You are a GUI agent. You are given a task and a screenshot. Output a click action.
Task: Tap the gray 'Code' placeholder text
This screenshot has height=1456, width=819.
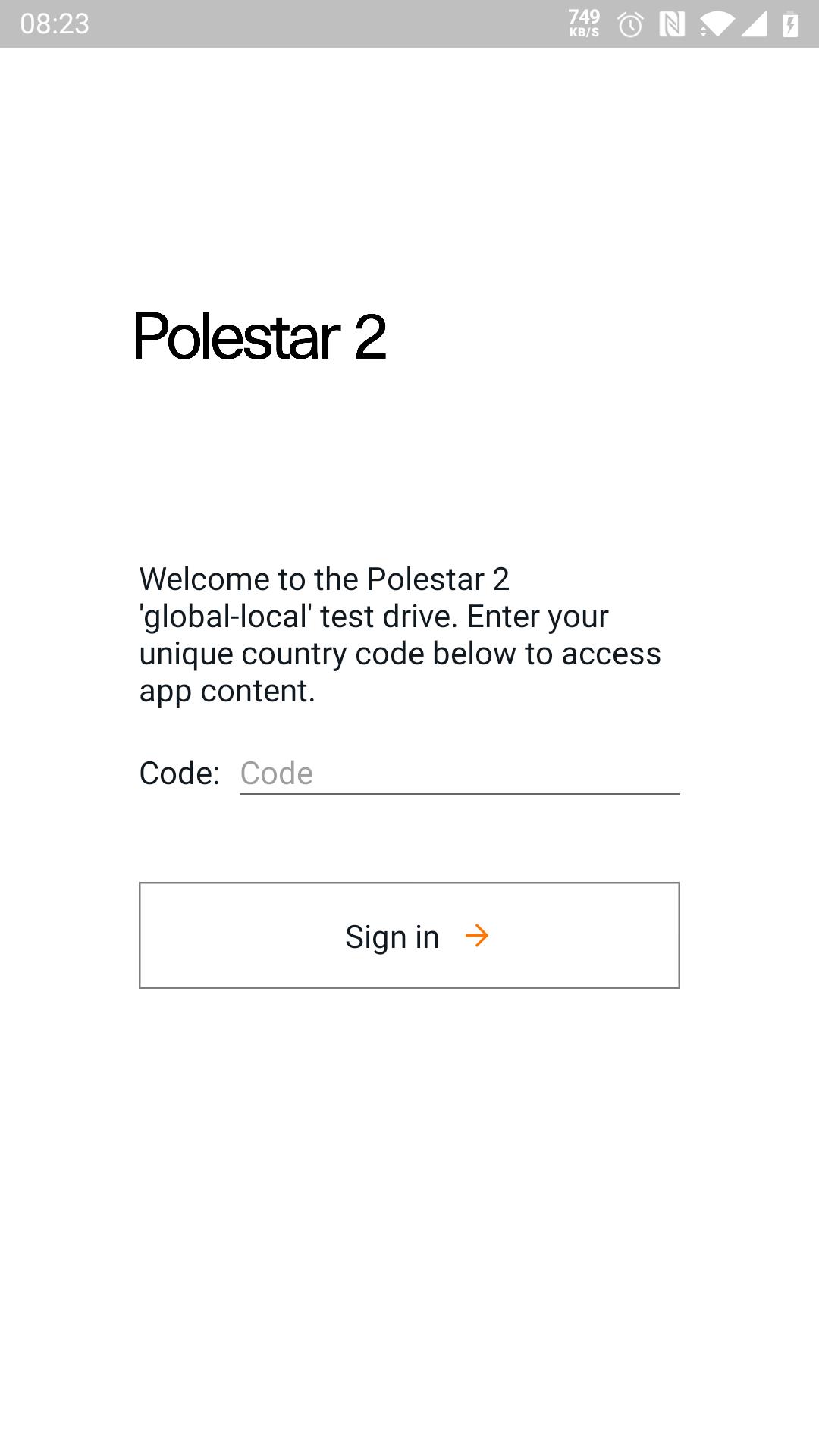[x=277, y=773]
